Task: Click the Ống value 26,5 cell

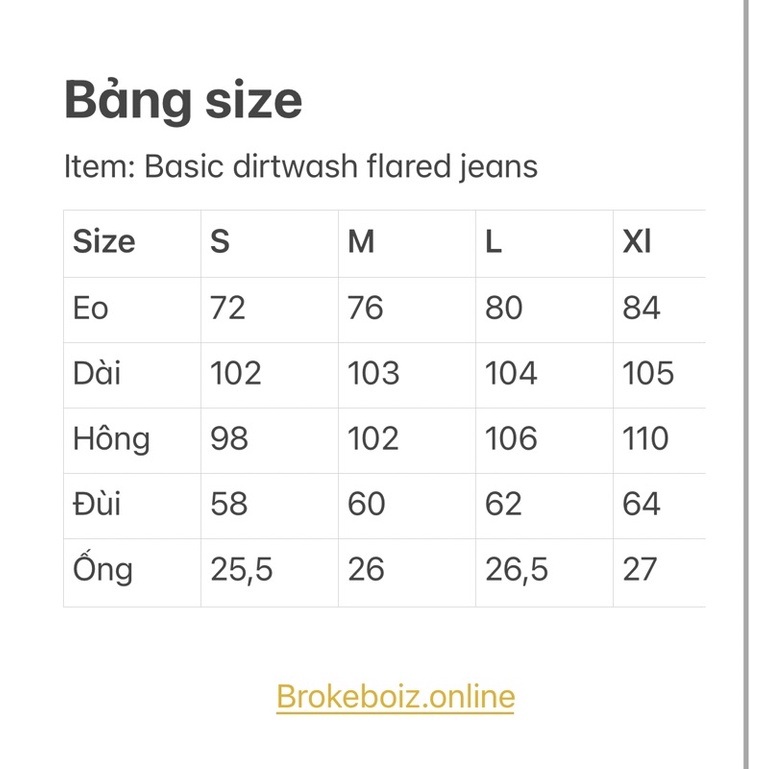Action: (517, 569)
